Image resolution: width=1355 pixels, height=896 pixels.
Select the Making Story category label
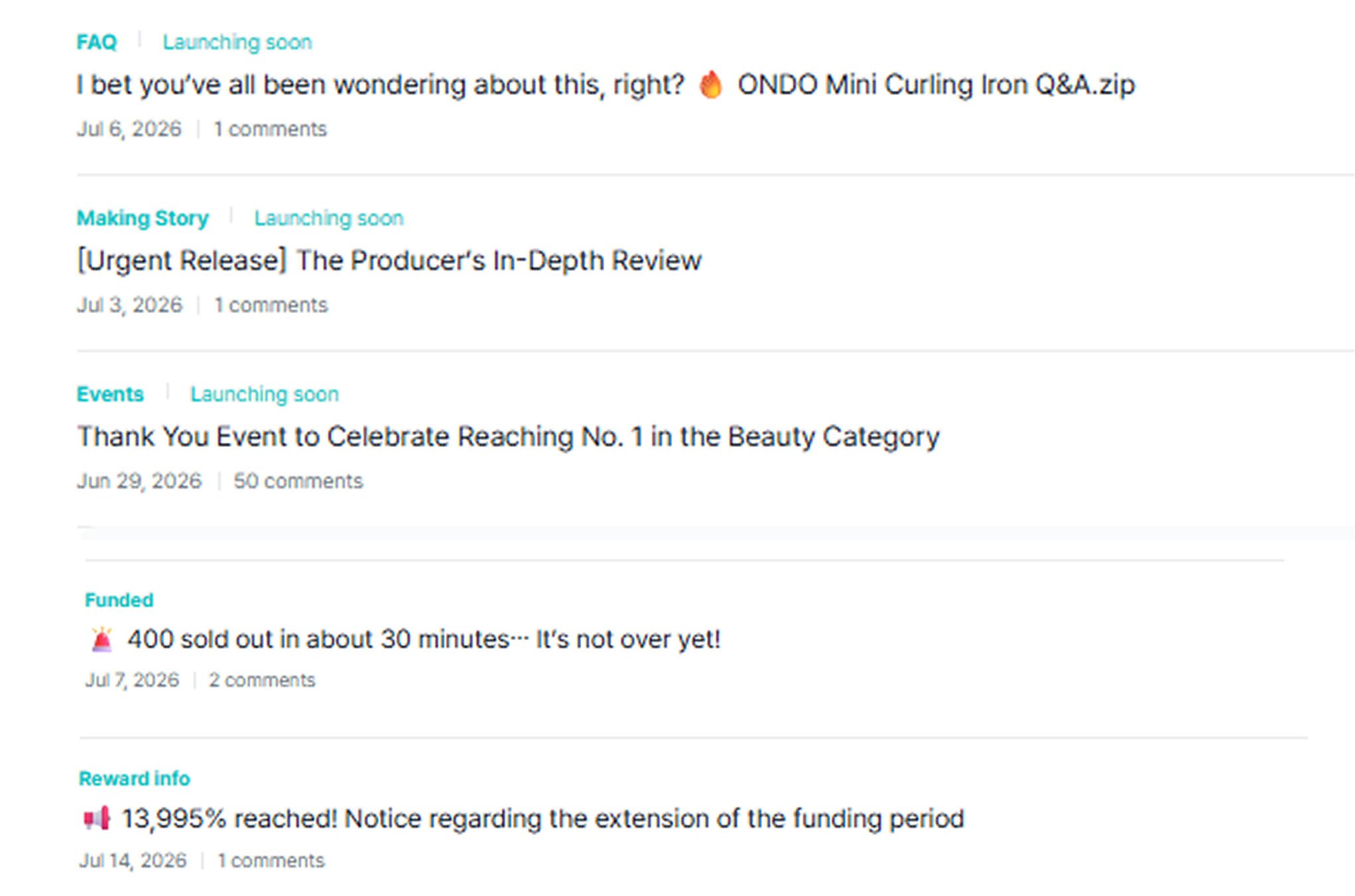143,218
